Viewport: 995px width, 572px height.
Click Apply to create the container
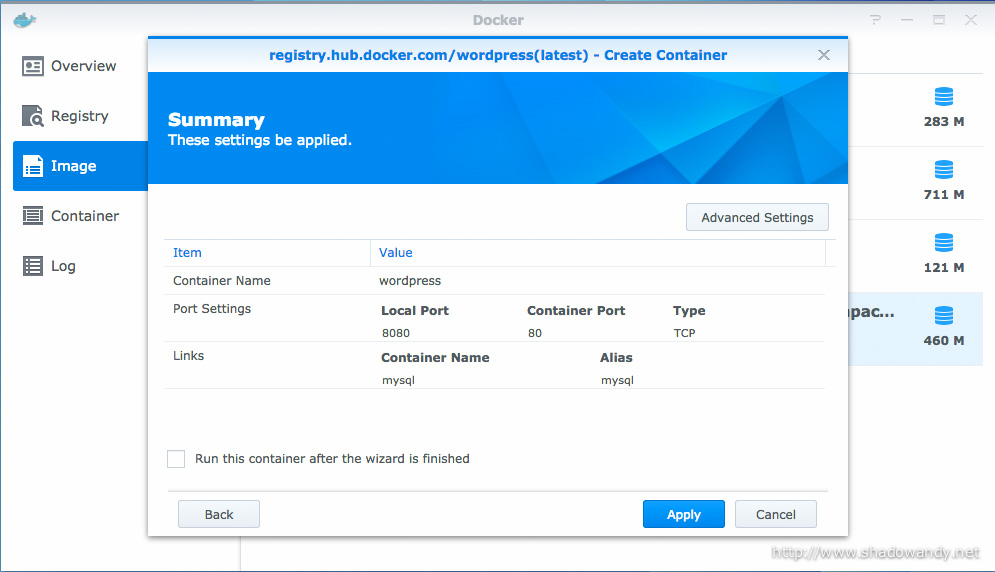(683, 514)
